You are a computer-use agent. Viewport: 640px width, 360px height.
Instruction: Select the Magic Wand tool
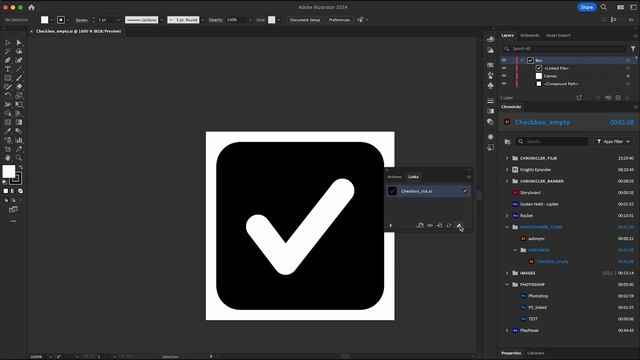8,51
